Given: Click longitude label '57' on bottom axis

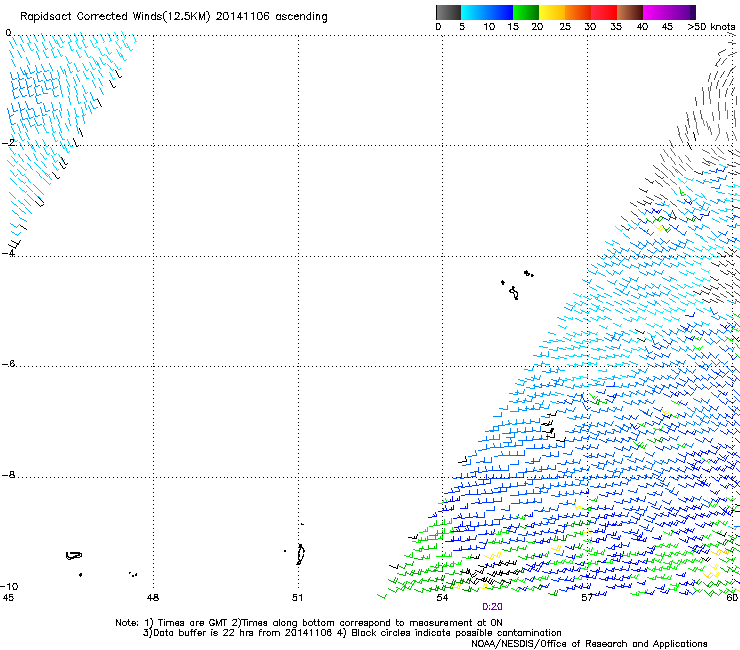Looking at the screenshot, I should (x=587, y=598).
